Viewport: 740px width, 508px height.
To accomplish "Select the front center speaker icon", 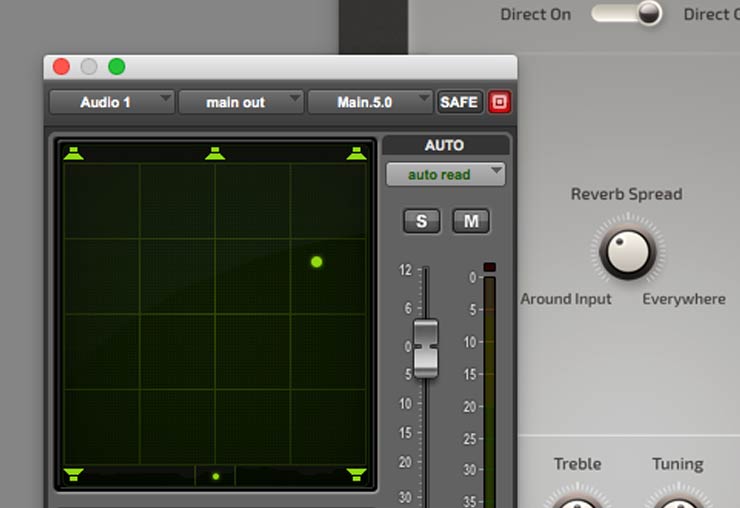I will tap(215, 153).
